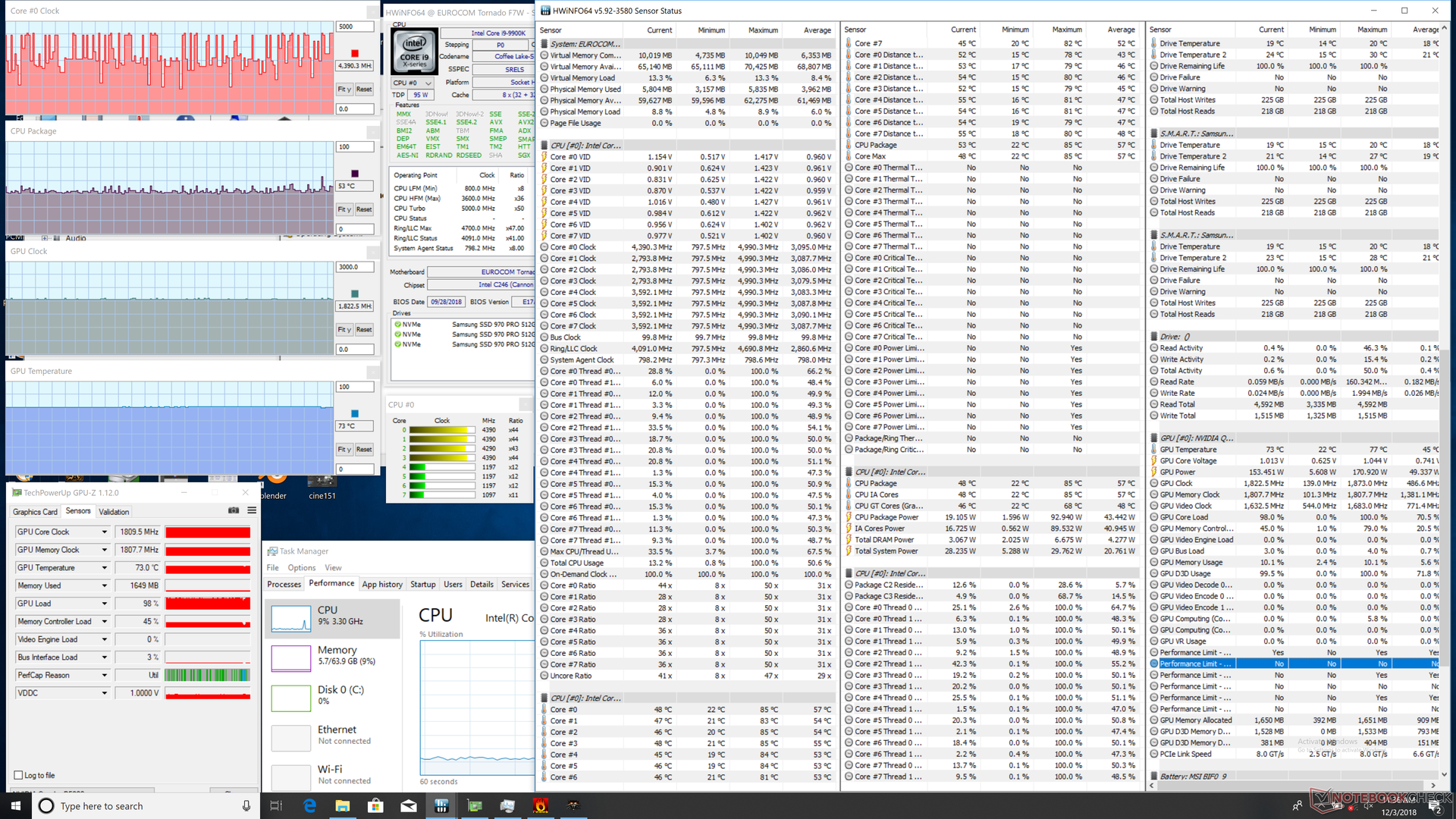Open Task View on the taskbar
Viewport: 1456px width, 819px height.
[x=276, y=805]
